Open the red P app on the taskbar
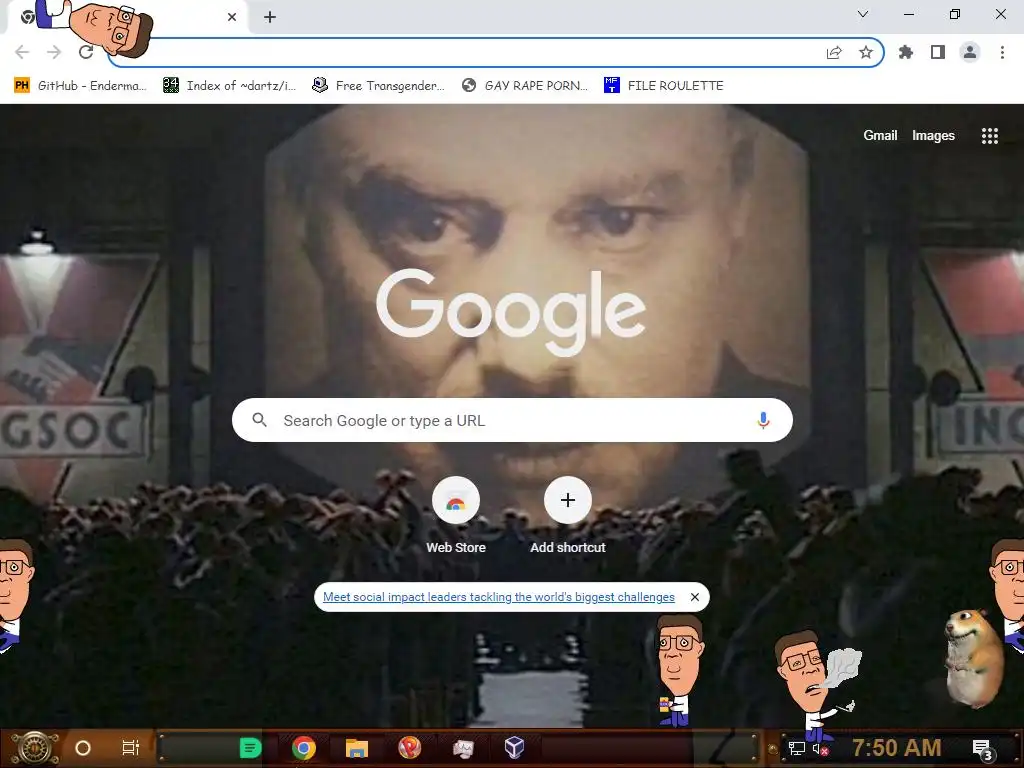This screenshot has height=768, width=1024. point(409,748)
